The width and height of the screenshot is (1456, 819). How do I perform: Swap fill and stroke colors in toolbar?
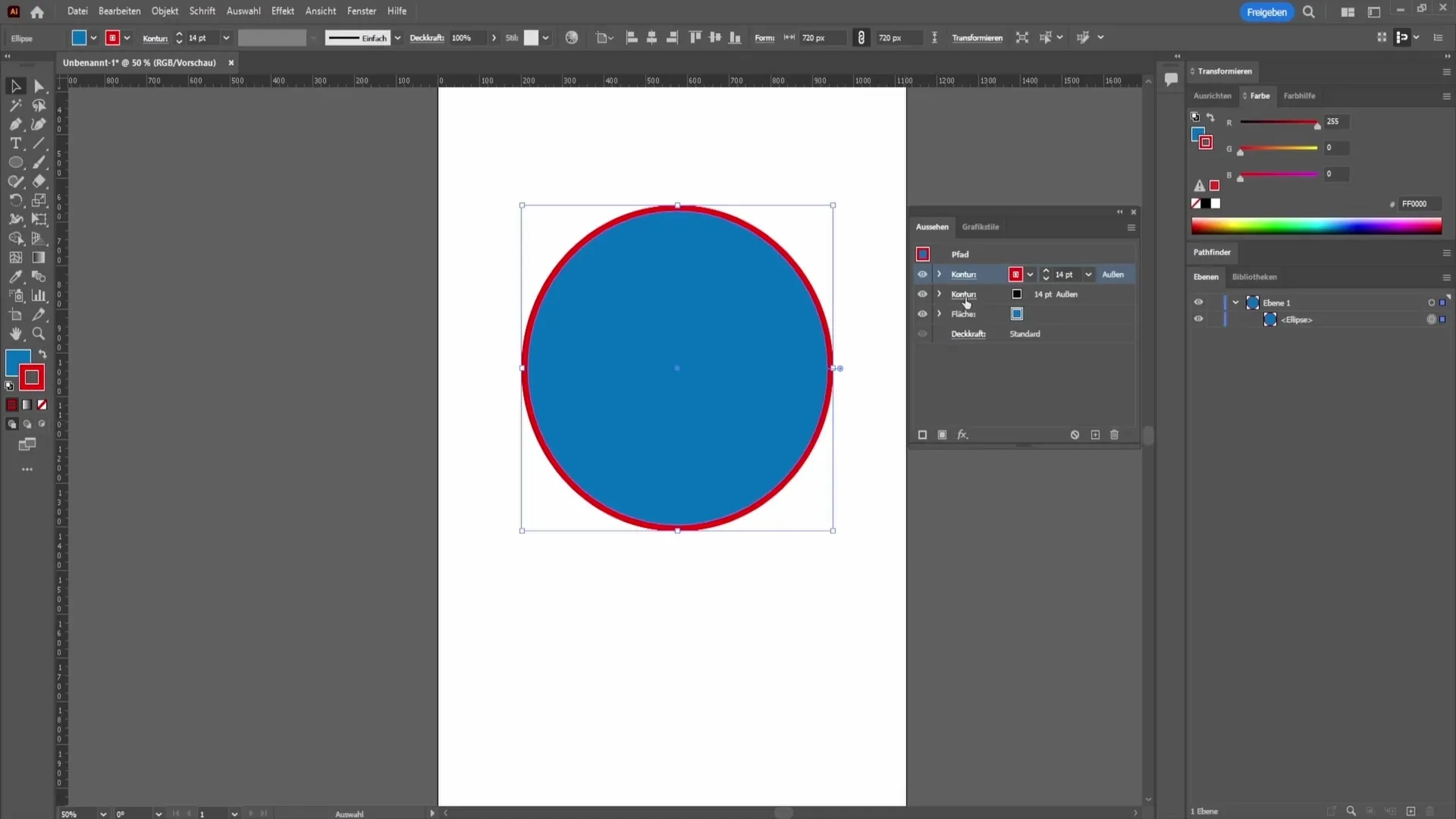coord(43,354)
